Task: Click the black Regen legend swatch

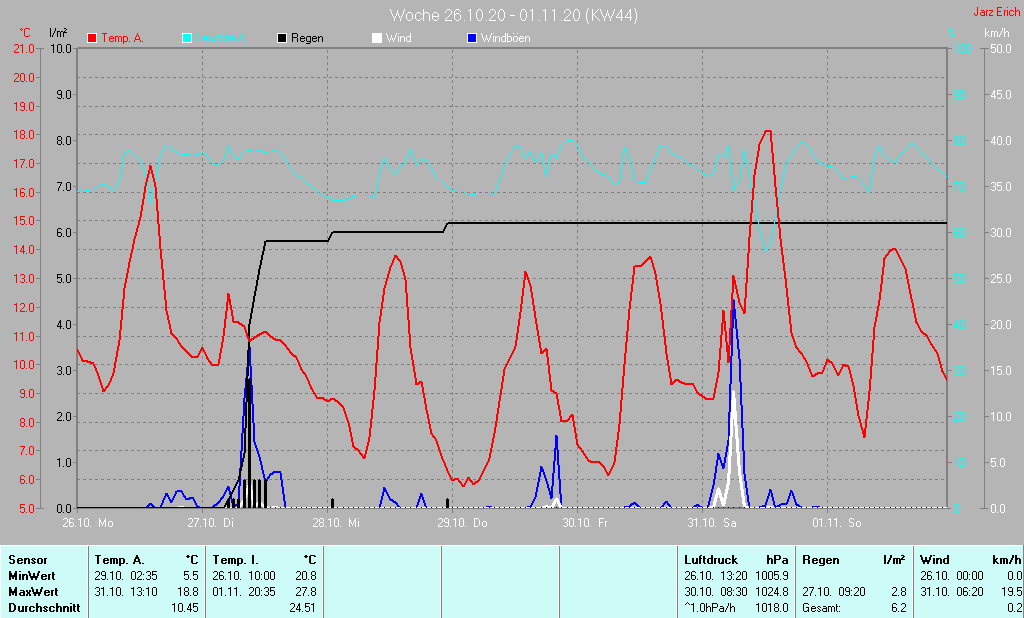Action: [282, 38]
